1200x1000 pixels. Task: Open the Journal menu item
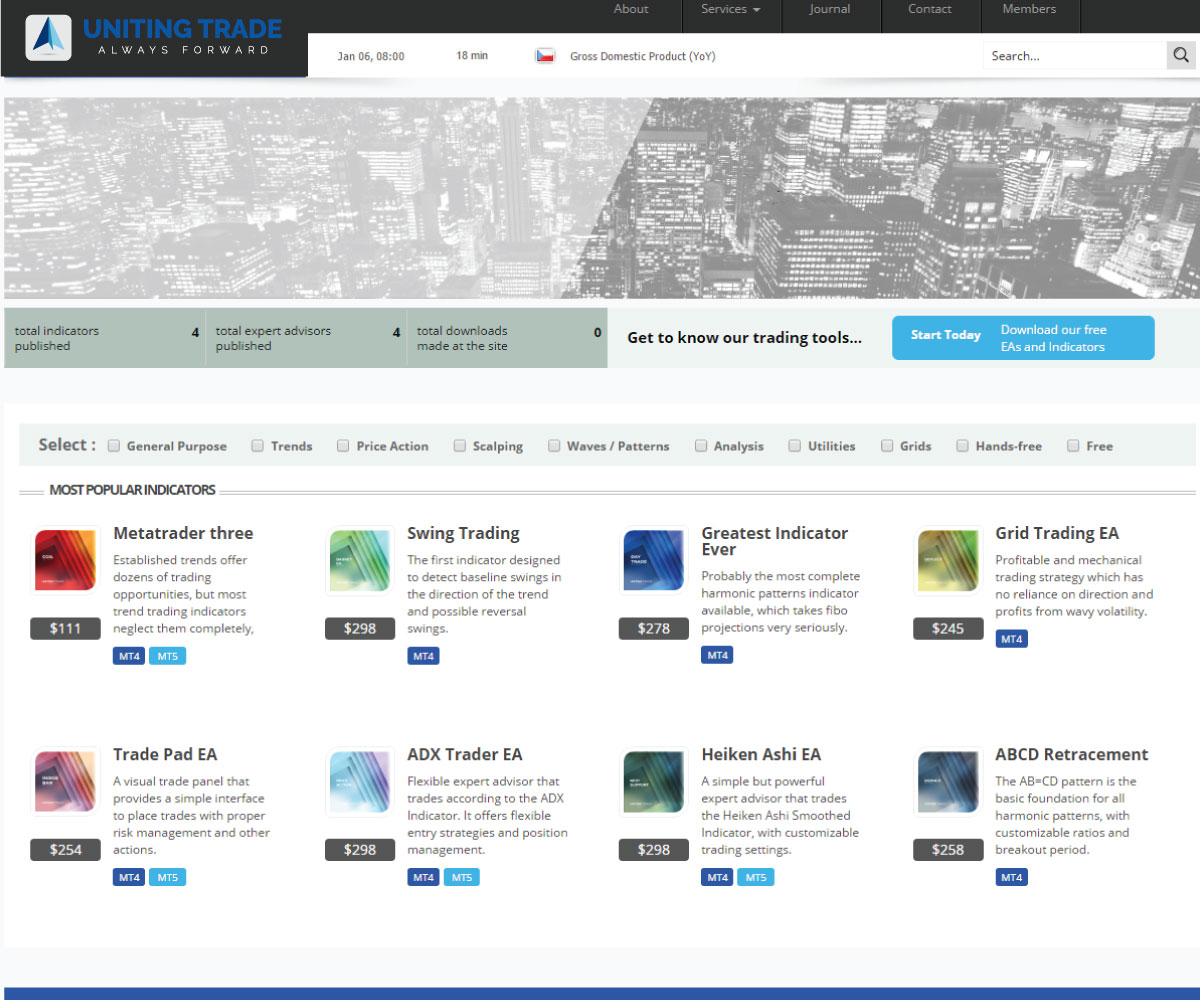coord(830,9)
